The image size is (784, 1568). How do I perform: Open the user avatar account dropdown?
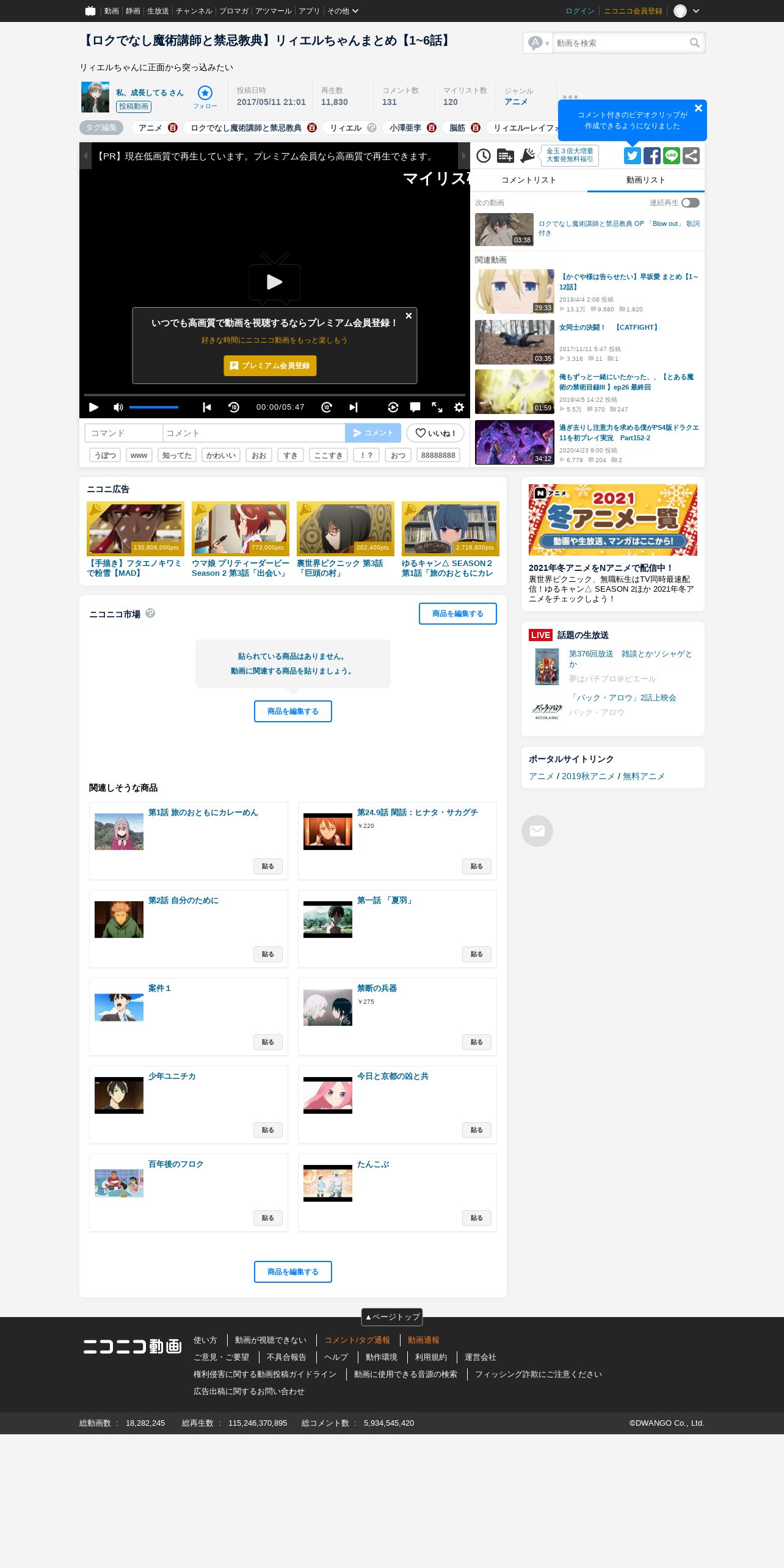click(687, 11)
